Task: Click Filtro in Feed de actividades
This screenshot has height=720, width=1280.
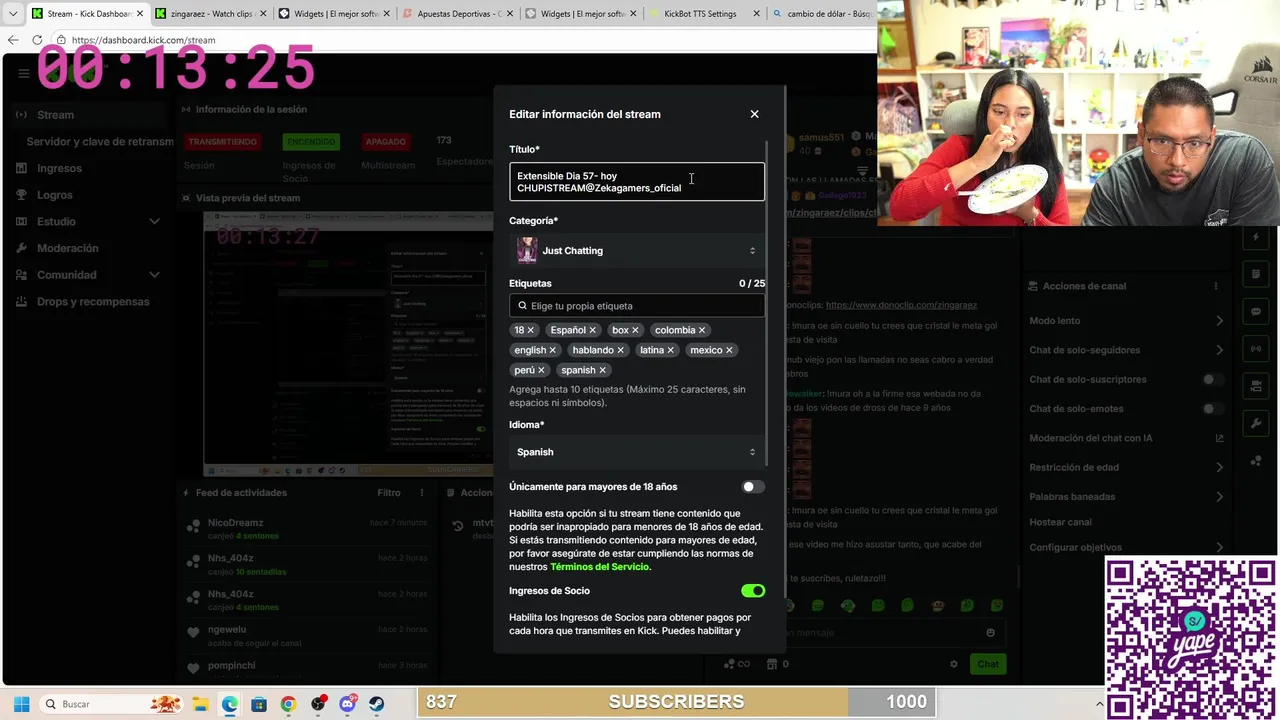Action: [x=389, y=493]
